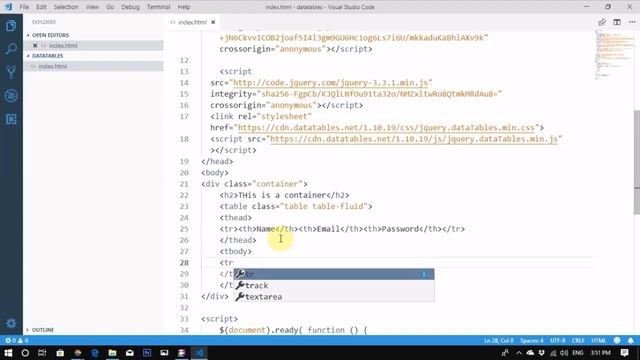Open Microsoft Store from the taskbar
Image resolution: width=640 pixels, height=360 pixels.
pos(60,353)
